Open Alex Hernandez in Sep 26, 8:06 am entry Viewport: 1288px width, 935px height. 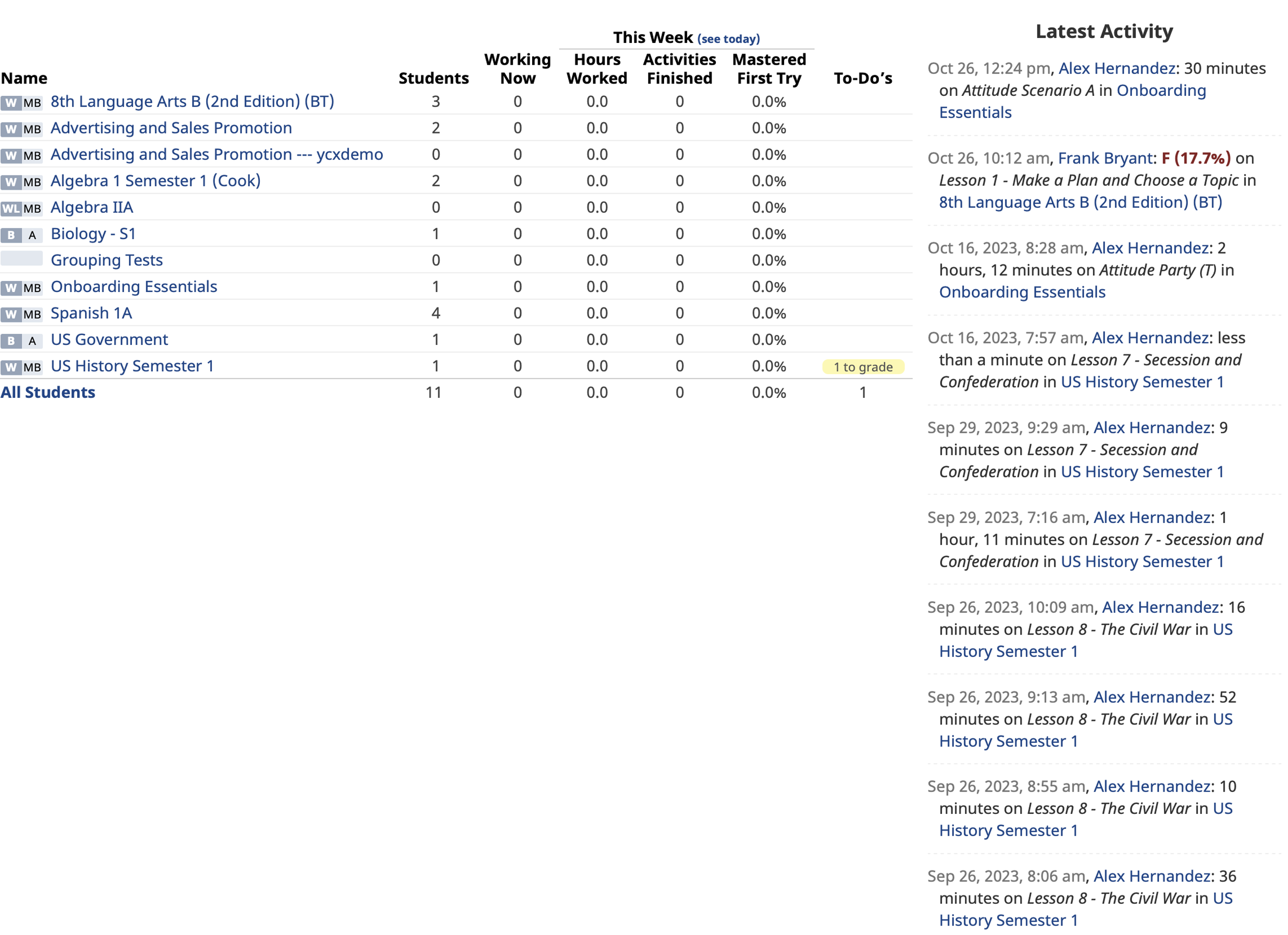pos(1152,877)
